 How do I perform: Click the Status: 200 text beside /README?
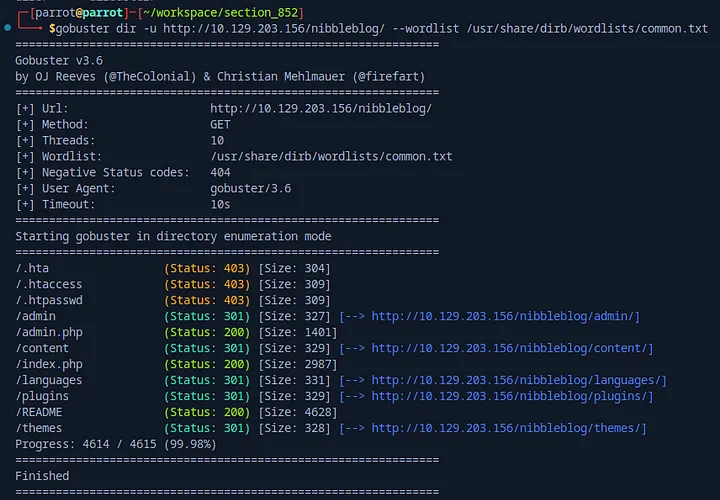point(208,412)
